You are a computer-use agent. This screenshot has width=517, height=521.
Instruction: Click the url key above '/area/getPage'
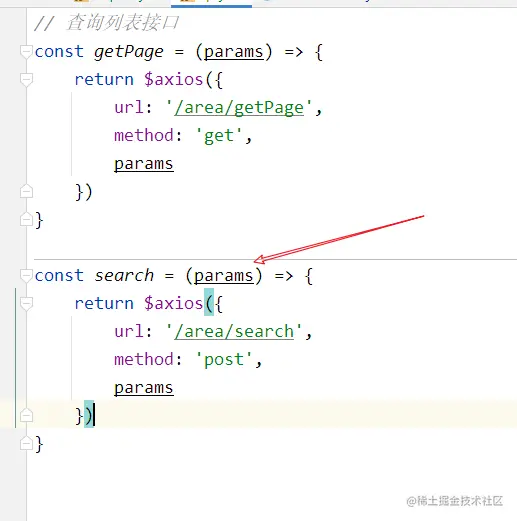(x=128, y=107)
